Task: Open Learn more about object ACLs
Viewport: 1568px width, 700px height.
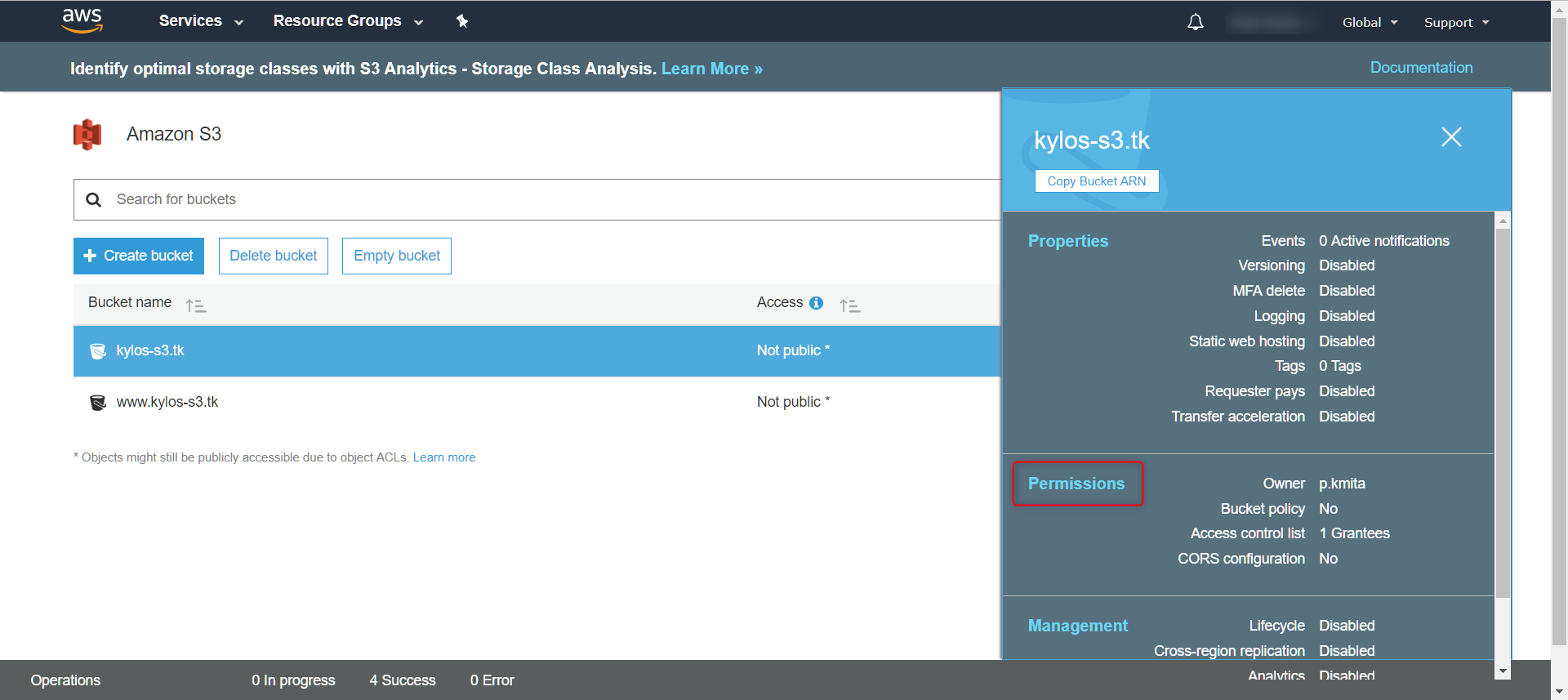Action: [444, 457]
